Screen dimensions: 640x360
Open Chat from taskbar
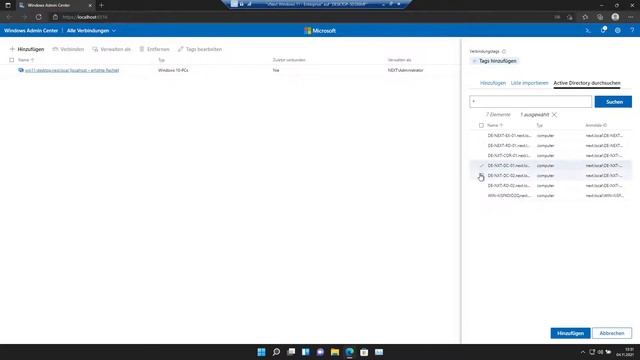320,352
